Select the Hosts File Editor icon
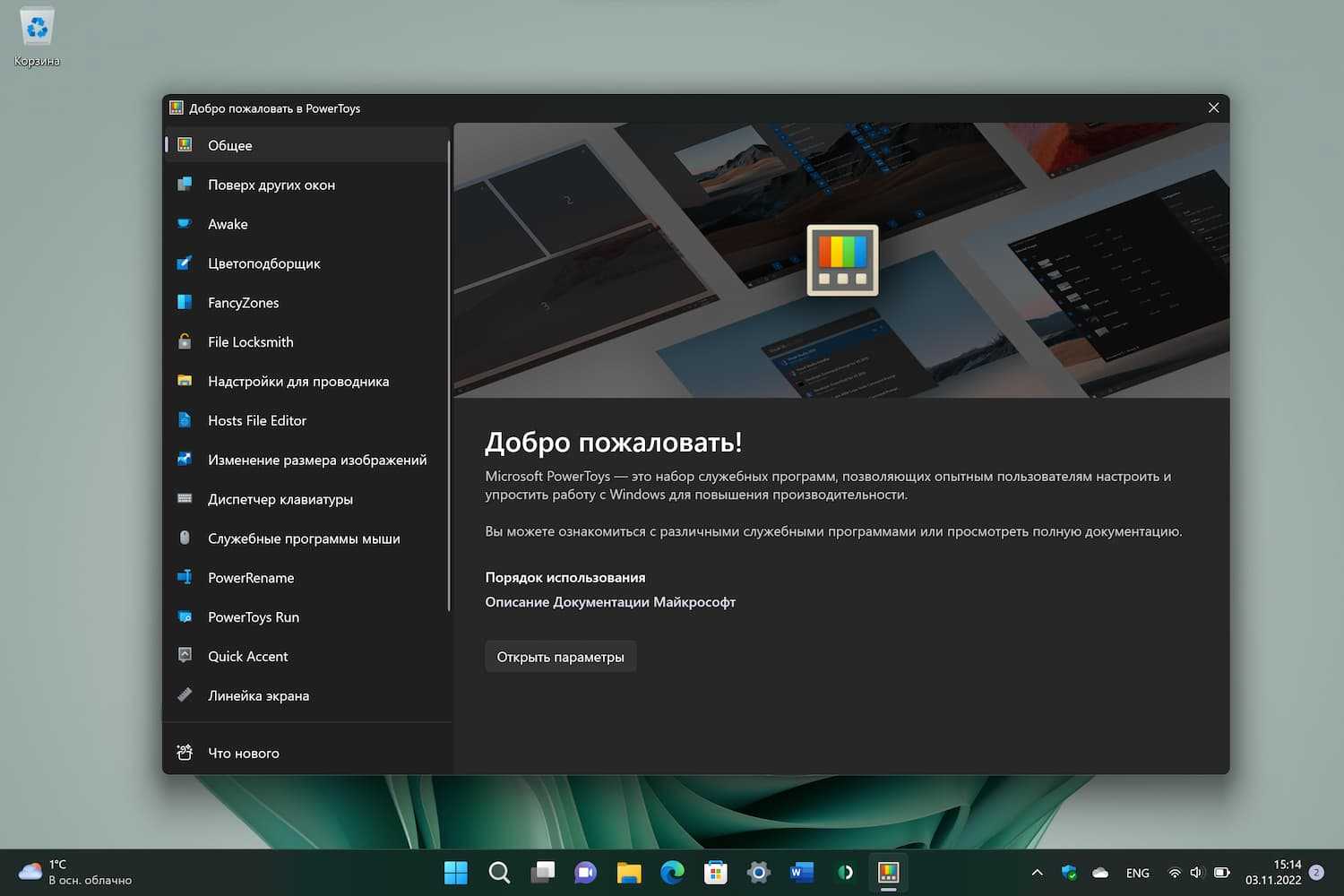 click(185, 420)
